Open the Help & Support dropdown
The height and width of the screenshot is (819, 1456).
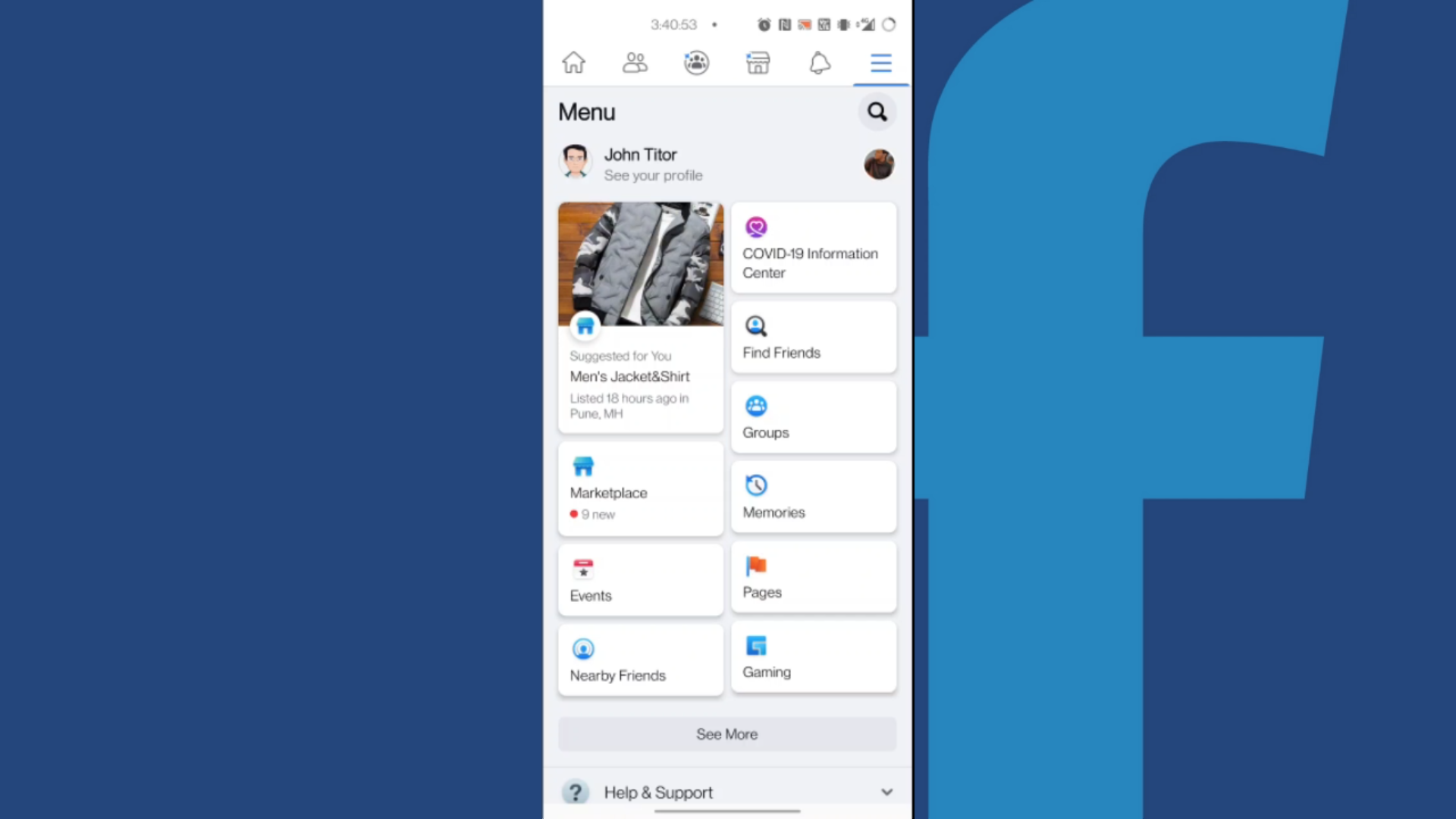pos(885,792)
